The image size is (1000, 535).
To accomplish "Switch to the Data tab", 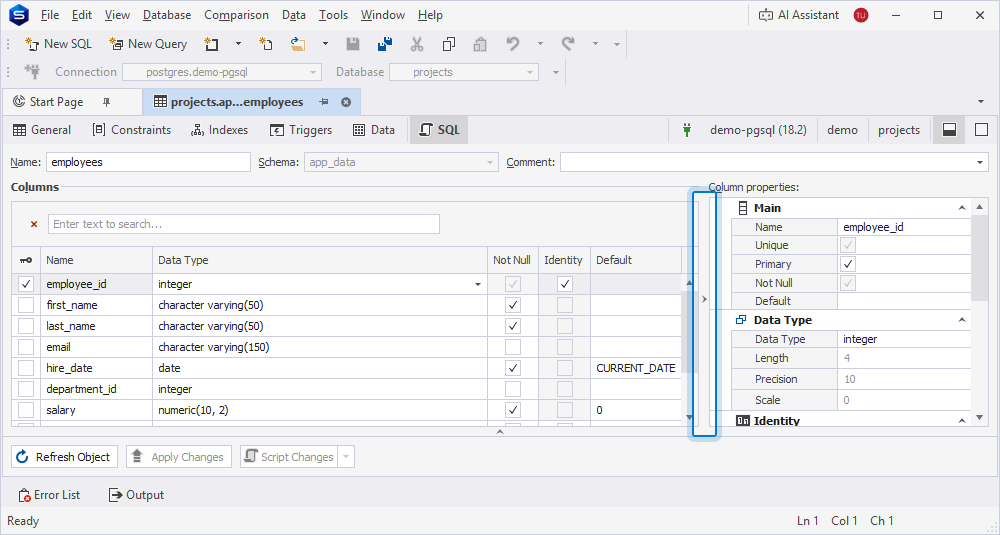I will 374,130.
